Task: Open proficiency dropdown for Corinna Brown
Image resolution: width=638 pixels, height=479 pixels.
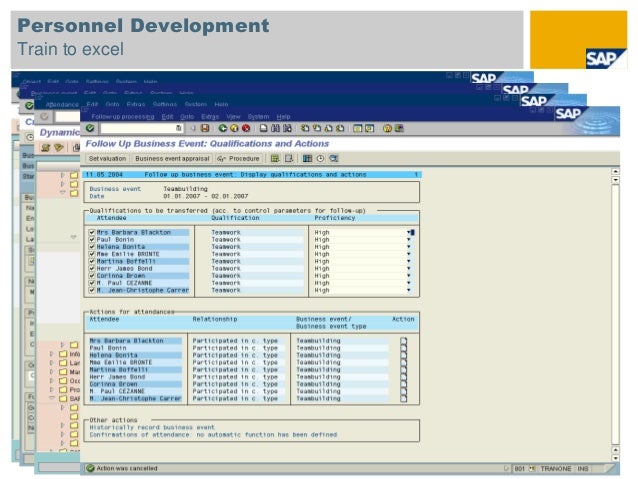Action: pos(409,276)
